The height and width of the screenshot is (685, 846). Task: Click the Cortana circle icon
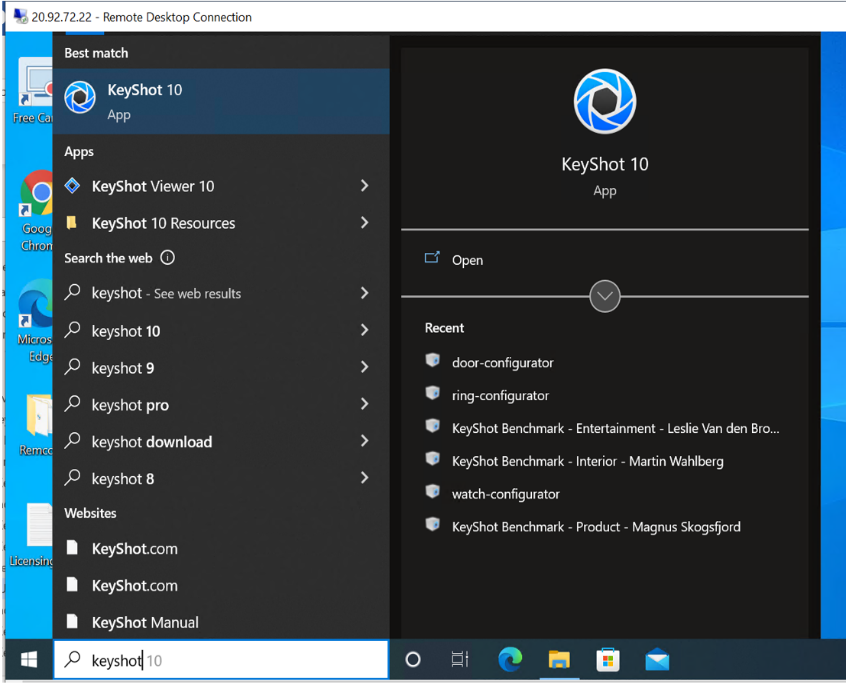click(x=412, y=659)
